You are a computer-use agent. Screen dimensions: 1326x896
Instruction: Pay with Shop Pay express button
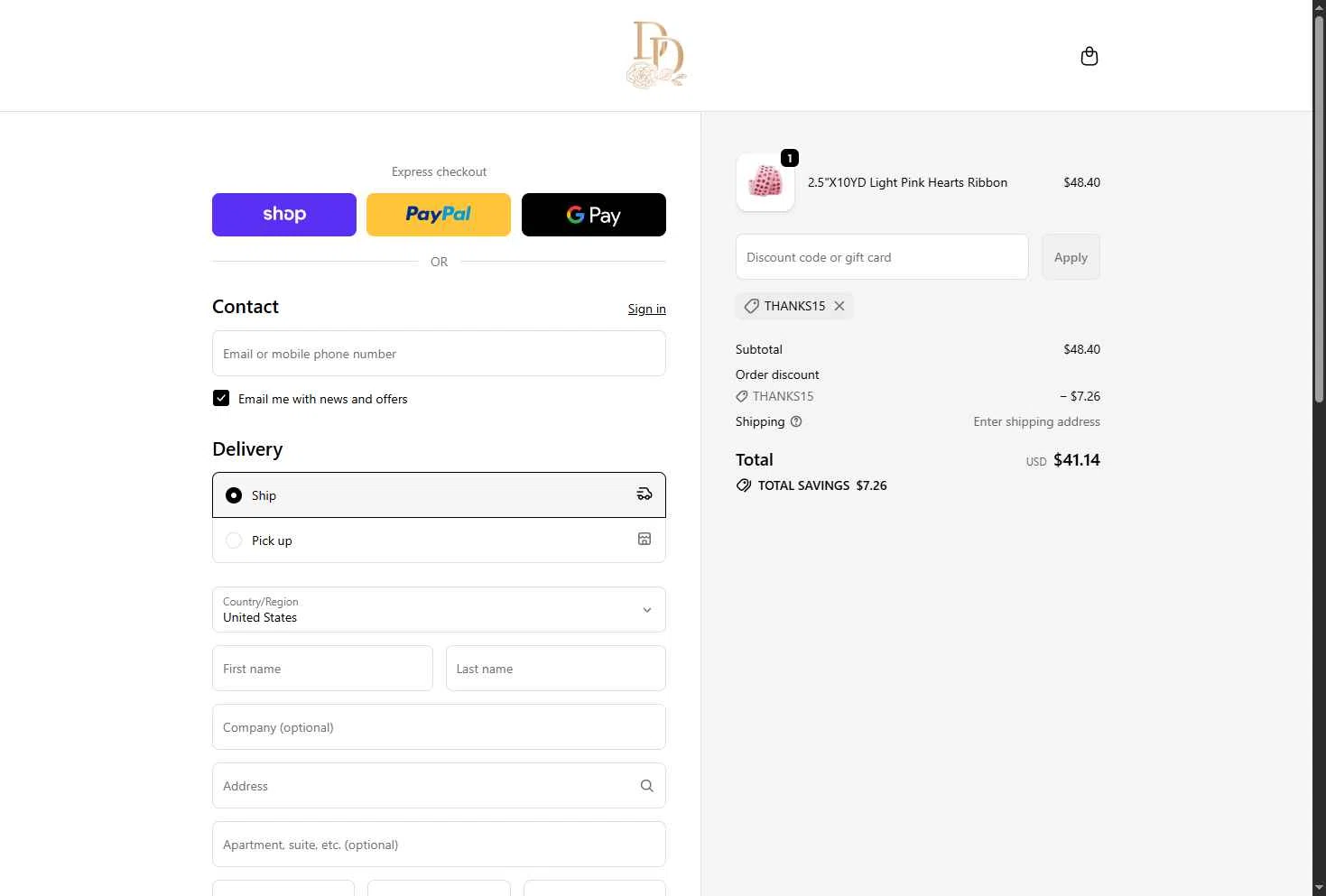(x=284, y=215)
